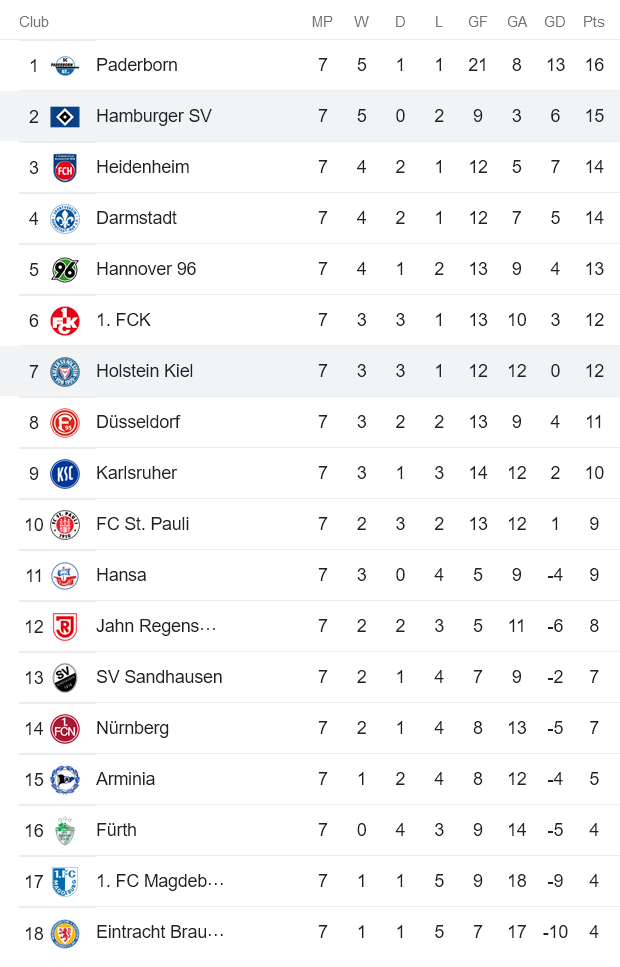Select SV Sandhausen in the standings
This screenshot has width=620, height=967.
click(158, 676)
